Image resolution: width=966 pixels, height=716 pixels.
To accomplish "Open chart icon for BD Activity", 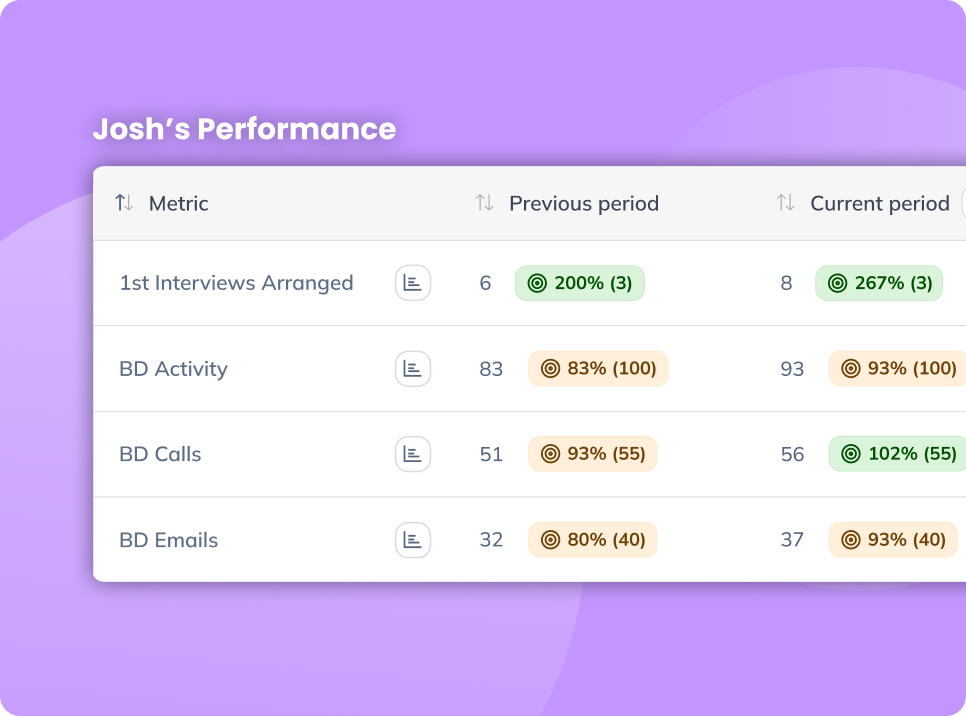I will click(x=412, y=368).
